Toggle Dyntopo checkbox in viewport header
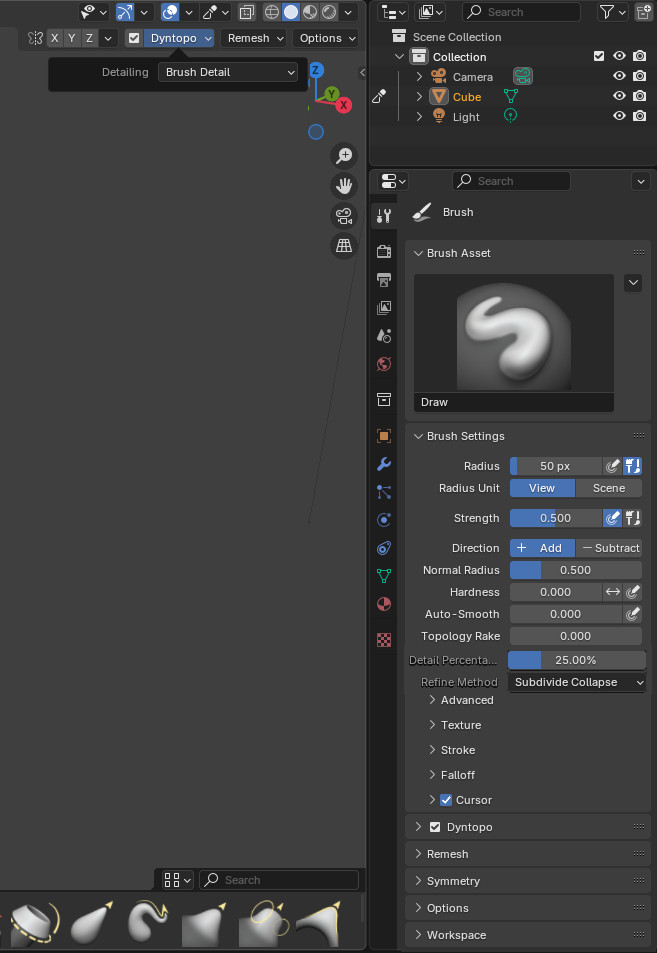This screenshot has height=953, width=657. pos(134,38)
